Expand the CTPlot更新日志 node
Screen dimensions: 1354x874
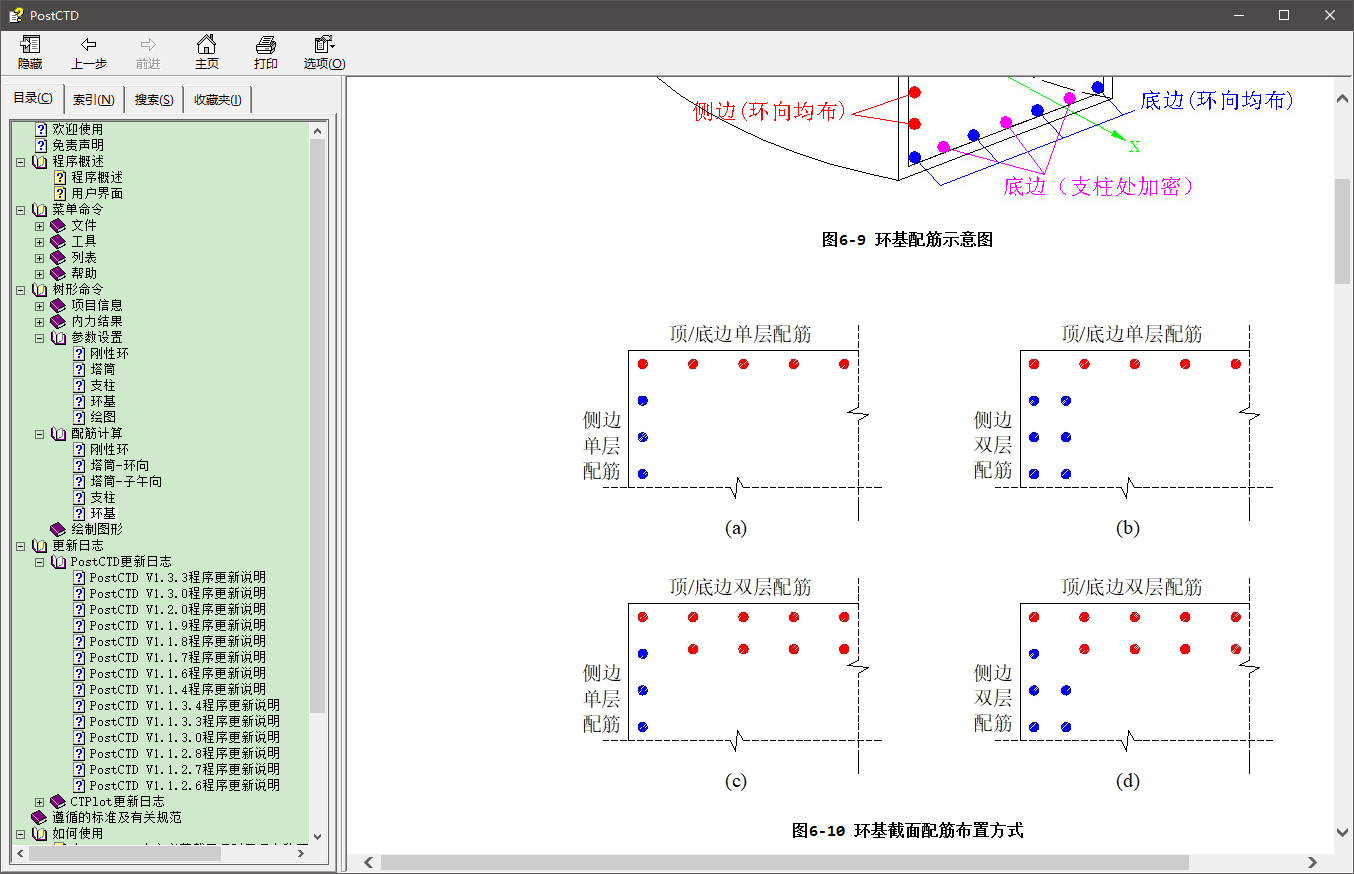coord(40,801)
